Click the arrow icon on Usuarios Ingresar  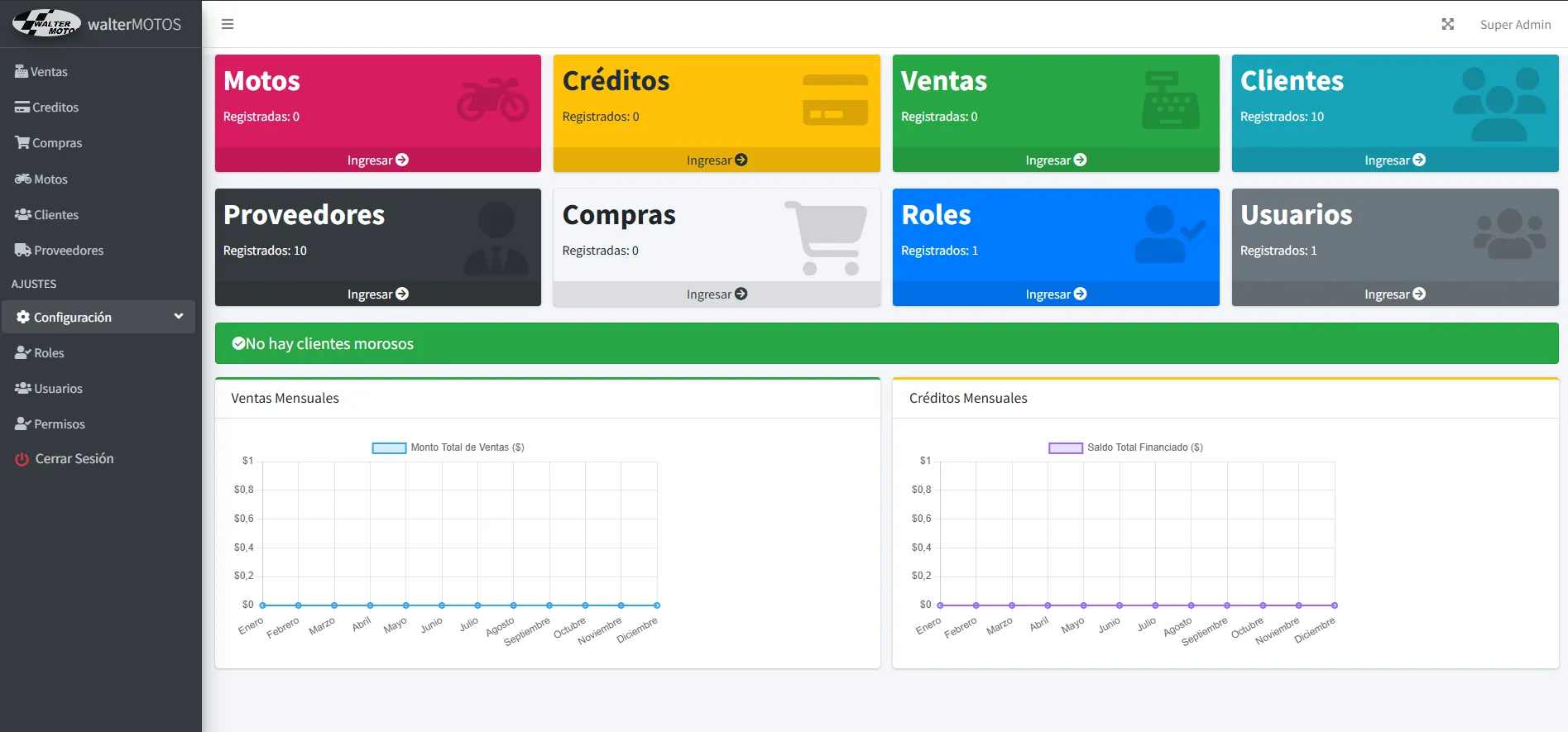1419,294
